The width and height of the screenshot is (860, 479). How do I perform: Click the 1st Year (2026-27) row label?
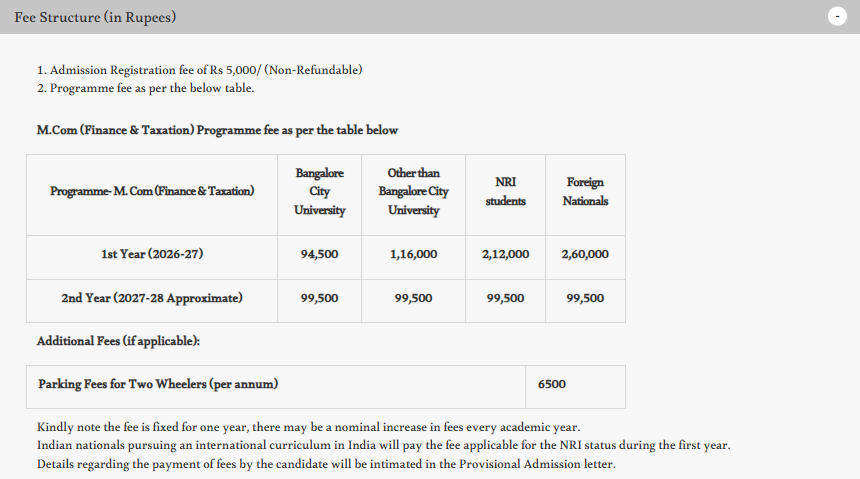pyautogui.click(x=152, y=254)
